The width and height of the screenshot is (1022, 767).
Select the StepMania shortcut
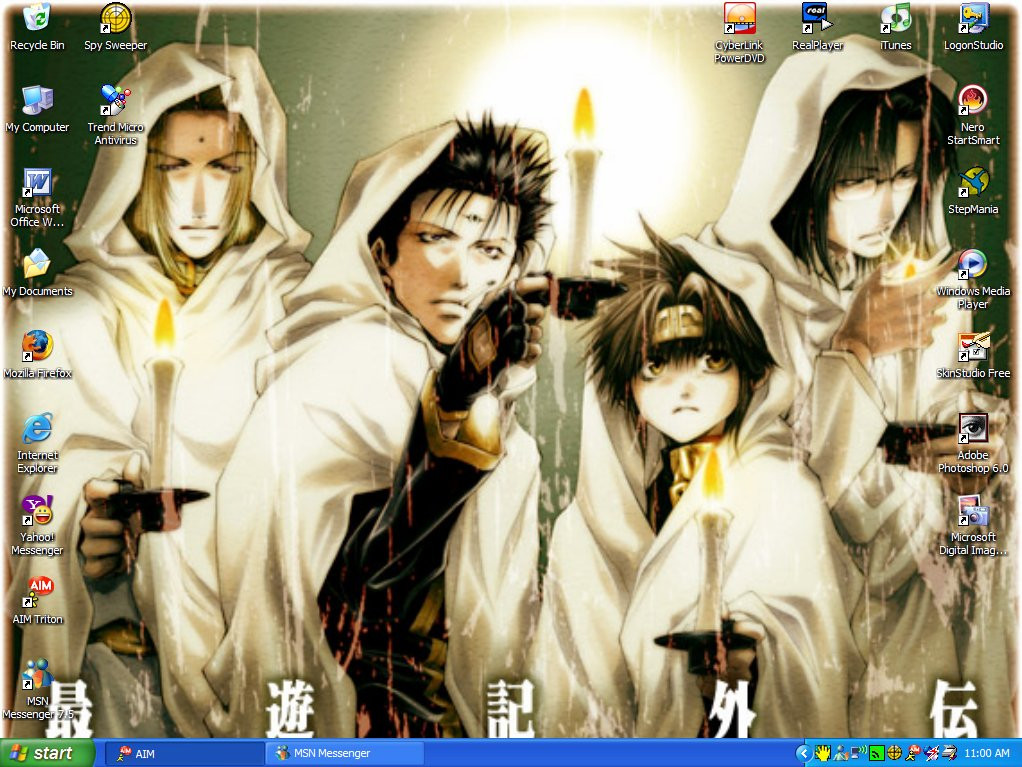click(973, 191)
